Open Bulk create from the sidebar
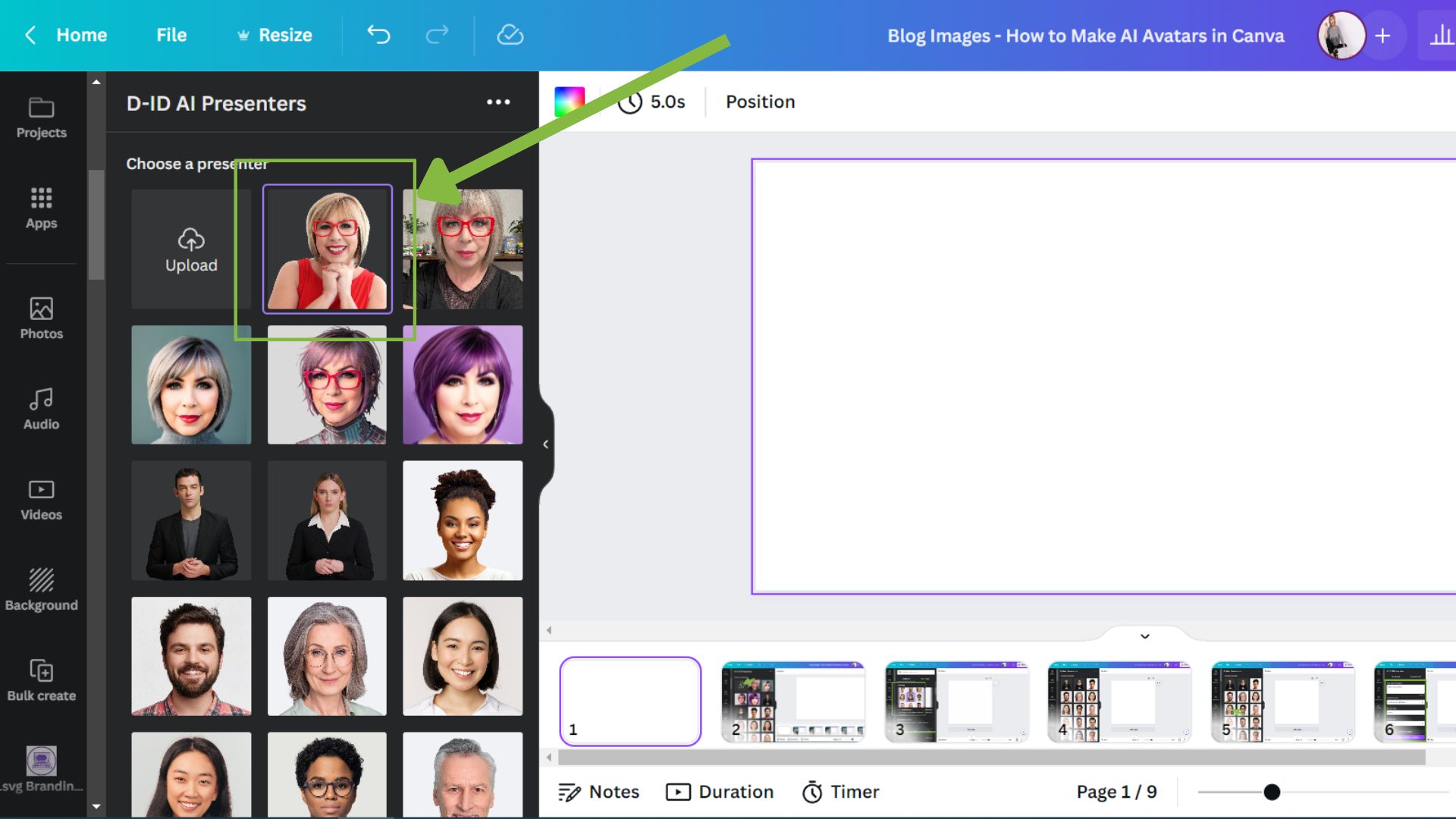Image resolution: width=1456 pixels, height=819 pixels. coord(41,680)
